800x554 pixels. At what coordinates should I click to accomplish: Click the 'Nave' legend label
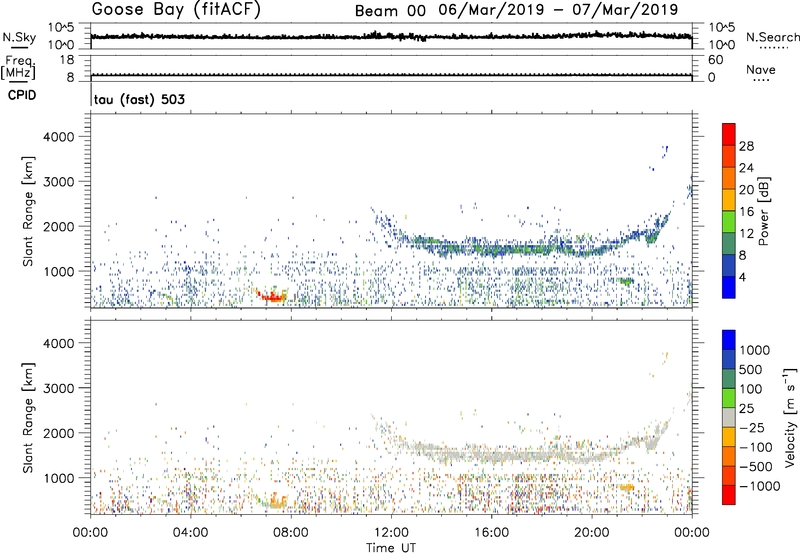(x=761, y=69)
